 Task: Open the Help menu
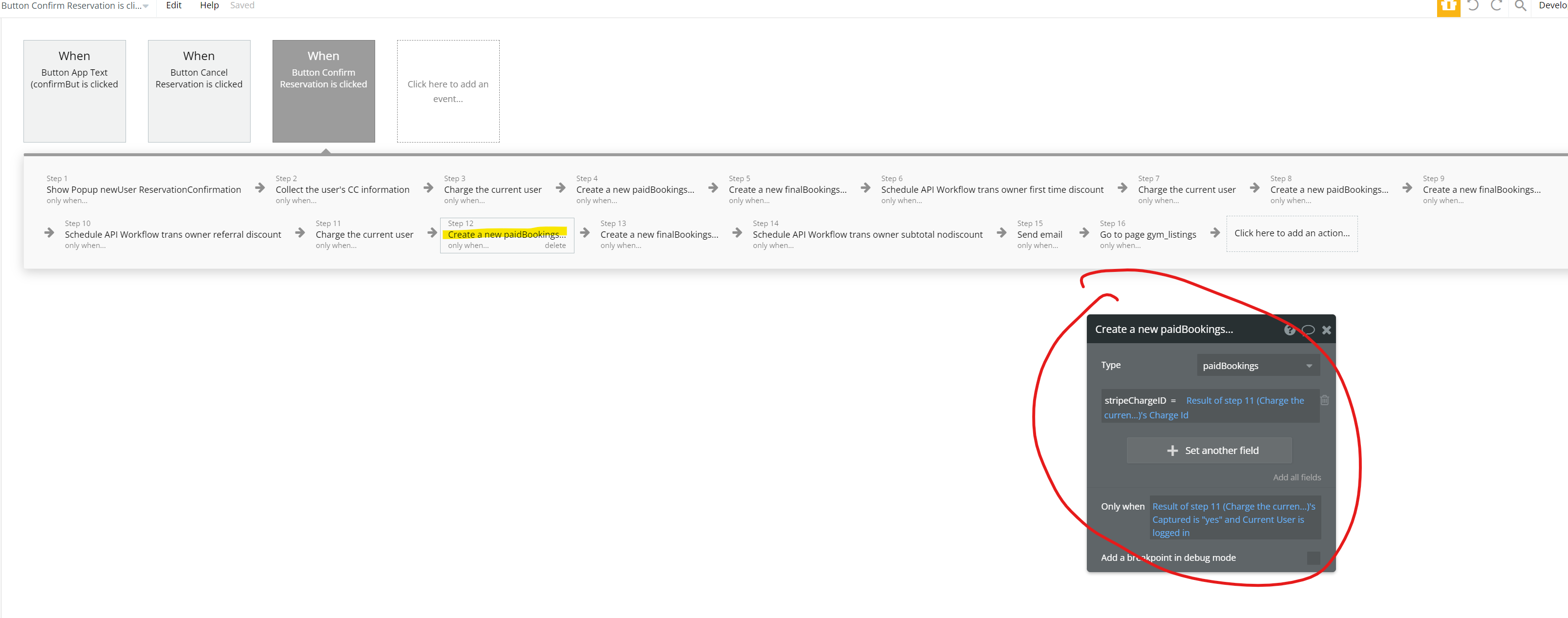point(209,5)
